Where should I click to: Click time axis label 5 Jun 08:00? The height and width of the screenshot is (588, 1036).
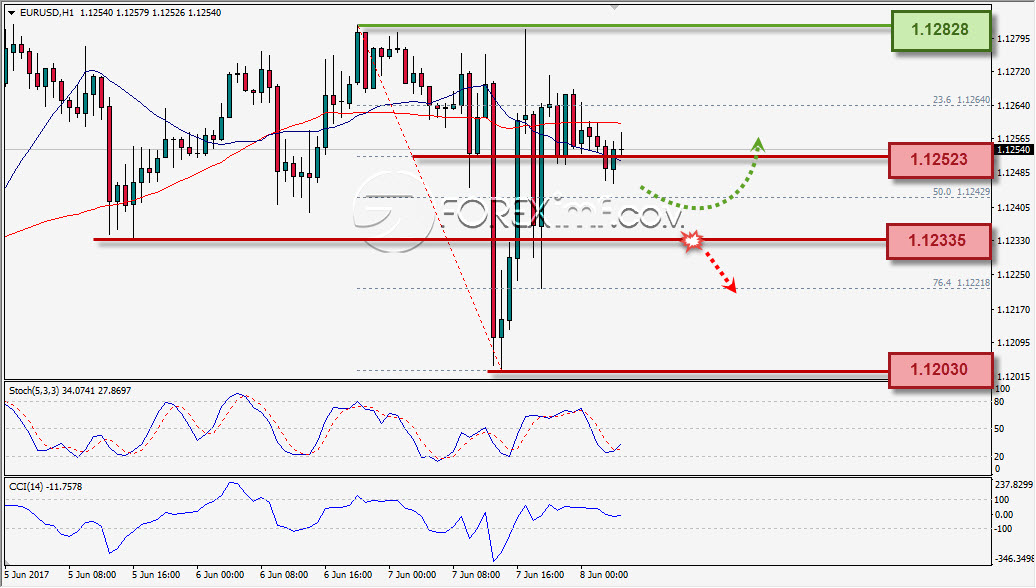(x=92, y=575)
